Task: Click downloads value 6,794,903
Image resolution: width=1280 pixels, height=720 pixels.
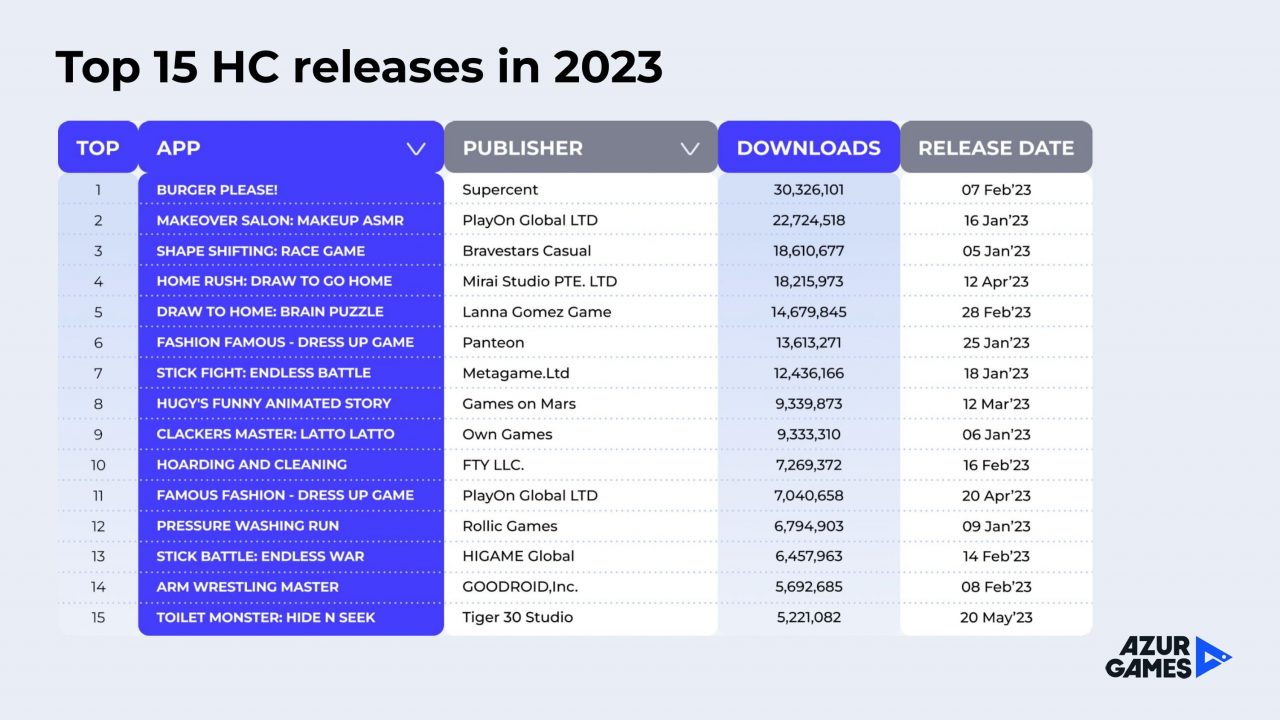Action: (809, 526)
